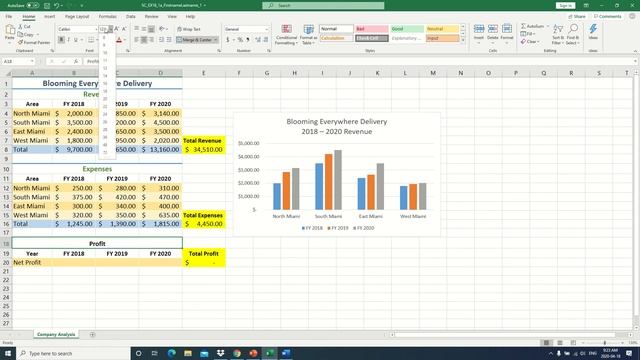
Task: Click the zoom slider in status bar
Action: click(604, 343)
